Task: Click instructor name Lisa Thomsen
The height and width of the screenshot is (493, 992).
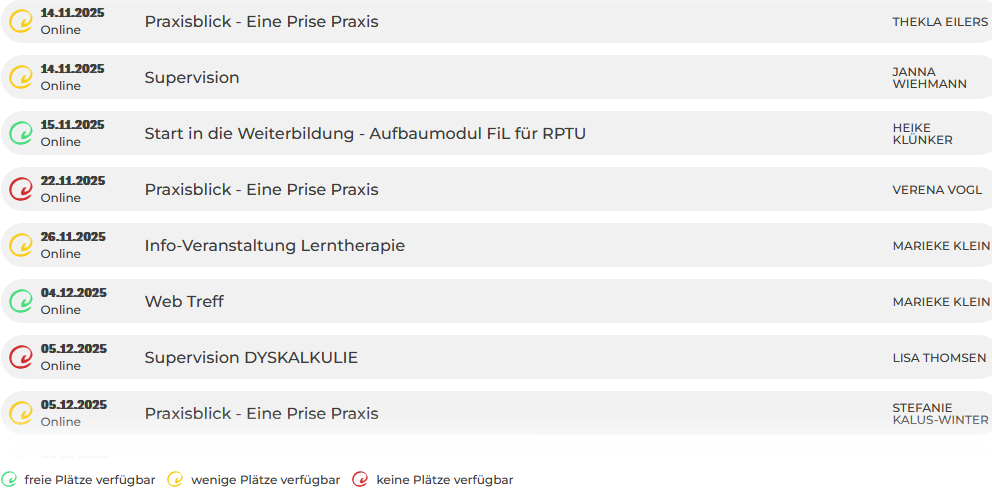Action: pyautogui.click(x=938, y=357)
